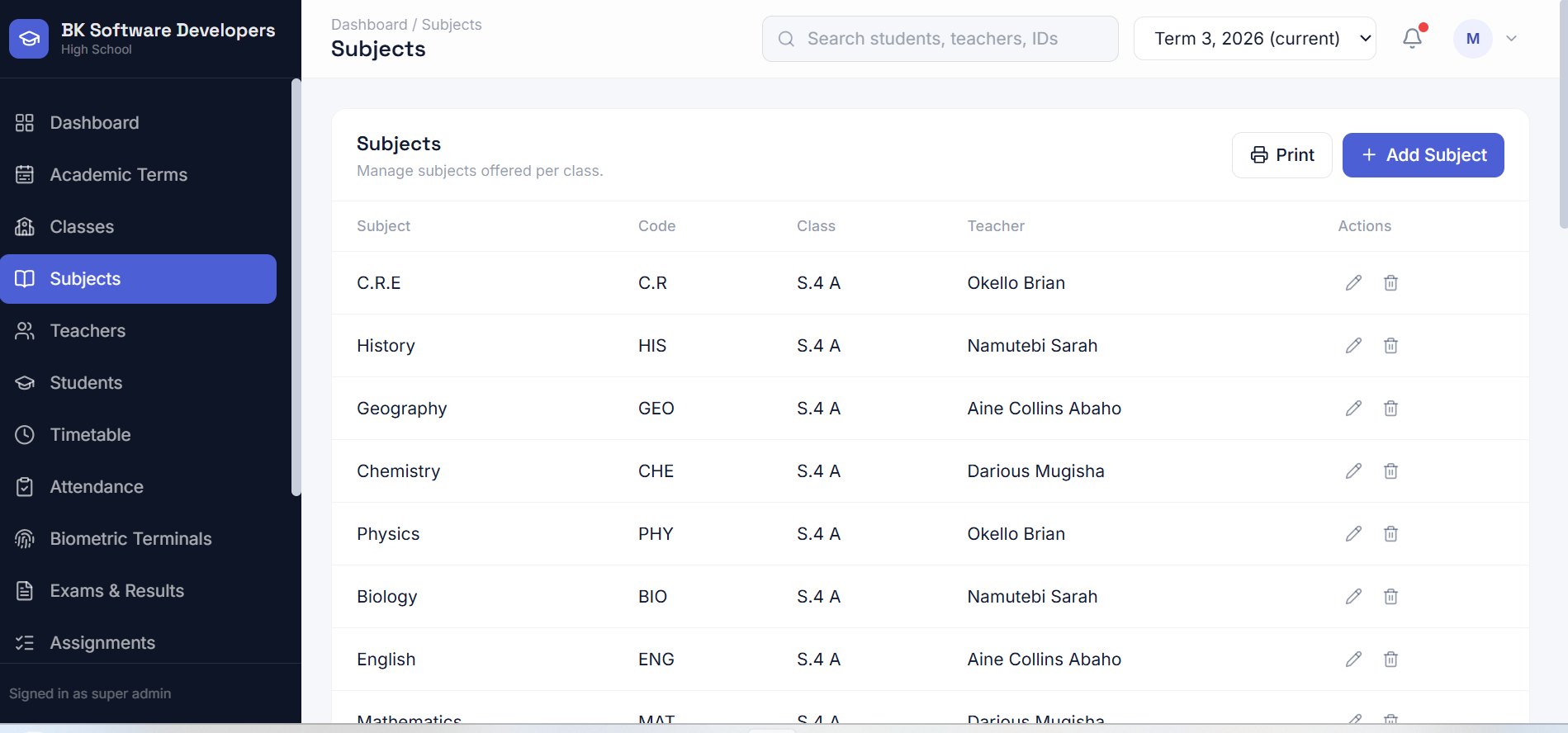
Task: Delete the English subject row
Action: (1391, 660)
